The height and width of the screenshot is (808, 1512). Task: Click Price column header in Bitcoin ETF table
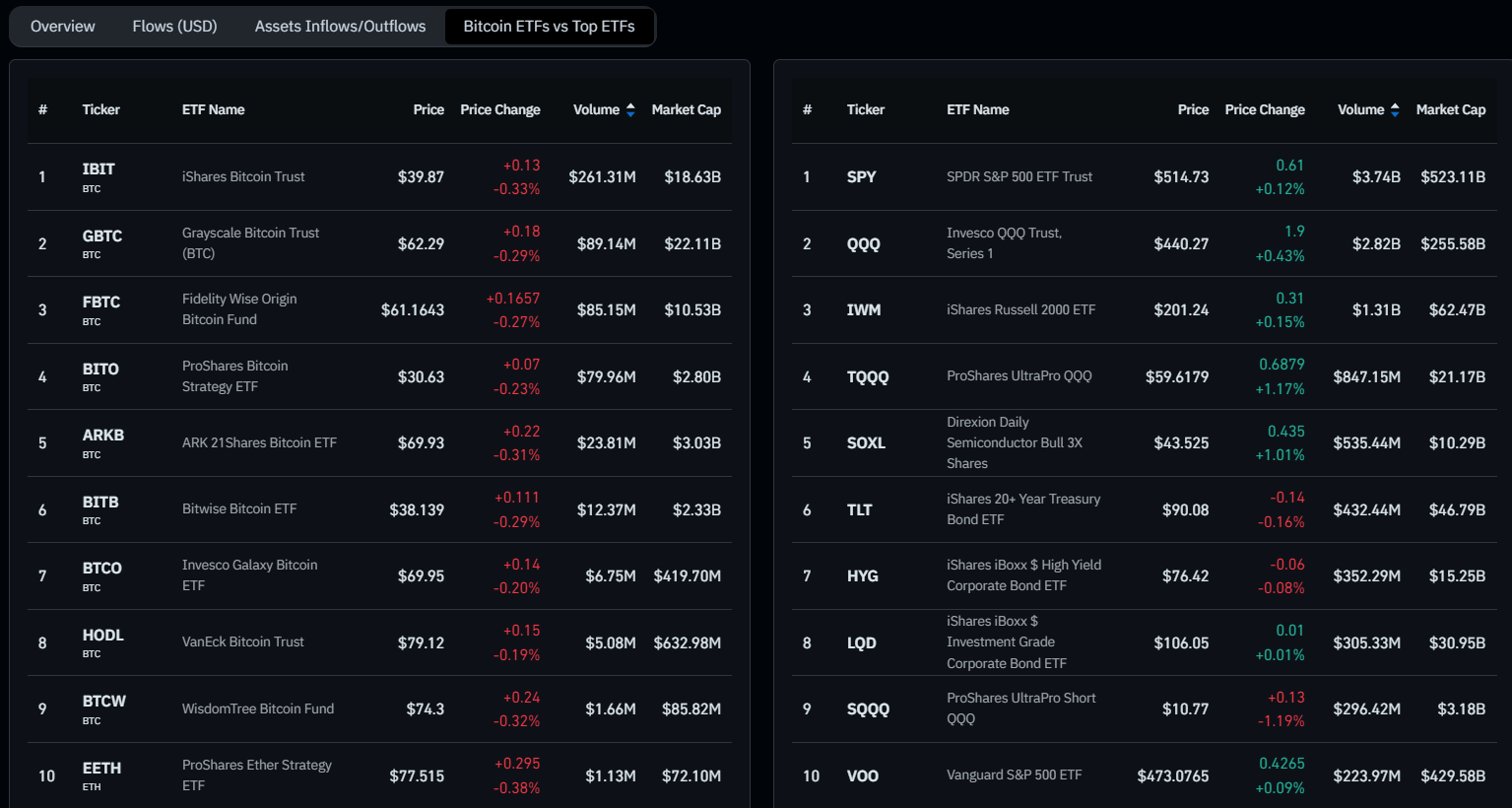pos(428,110)
